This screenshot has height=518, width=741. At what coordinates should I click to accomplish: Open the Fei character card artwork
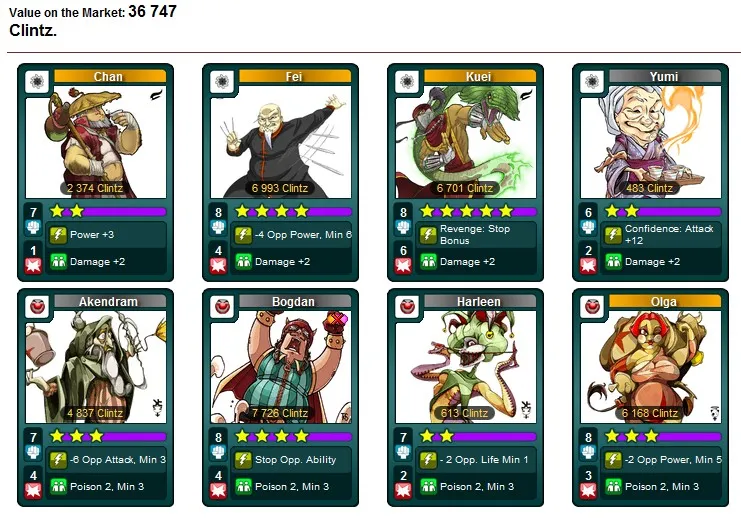pos(281,142)
